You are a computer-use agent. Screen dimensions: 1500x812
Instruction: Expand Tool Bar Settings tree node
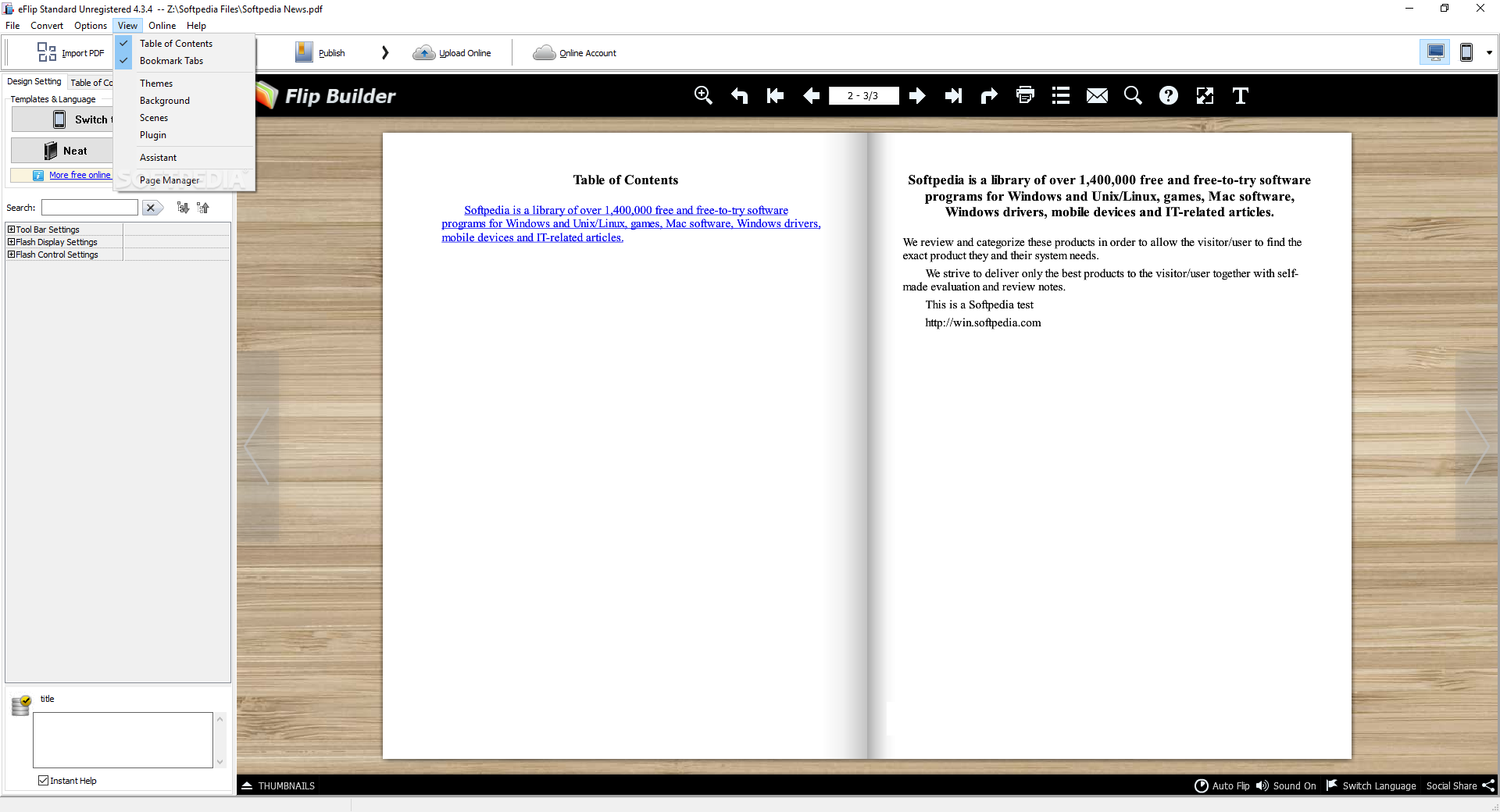(x=12, y=230)
